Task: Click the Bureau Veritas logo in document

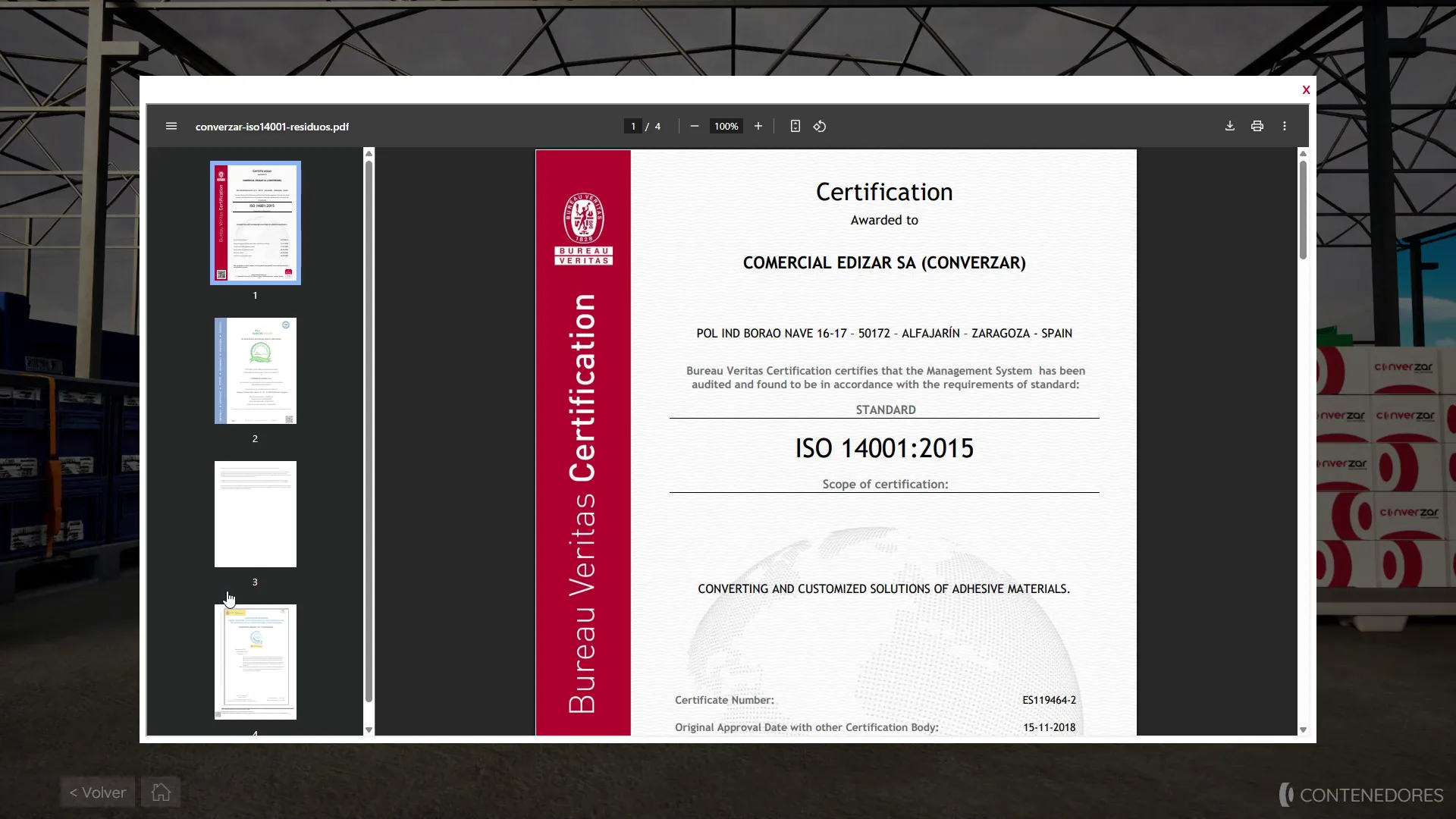Action: click(x=584, y=228)
